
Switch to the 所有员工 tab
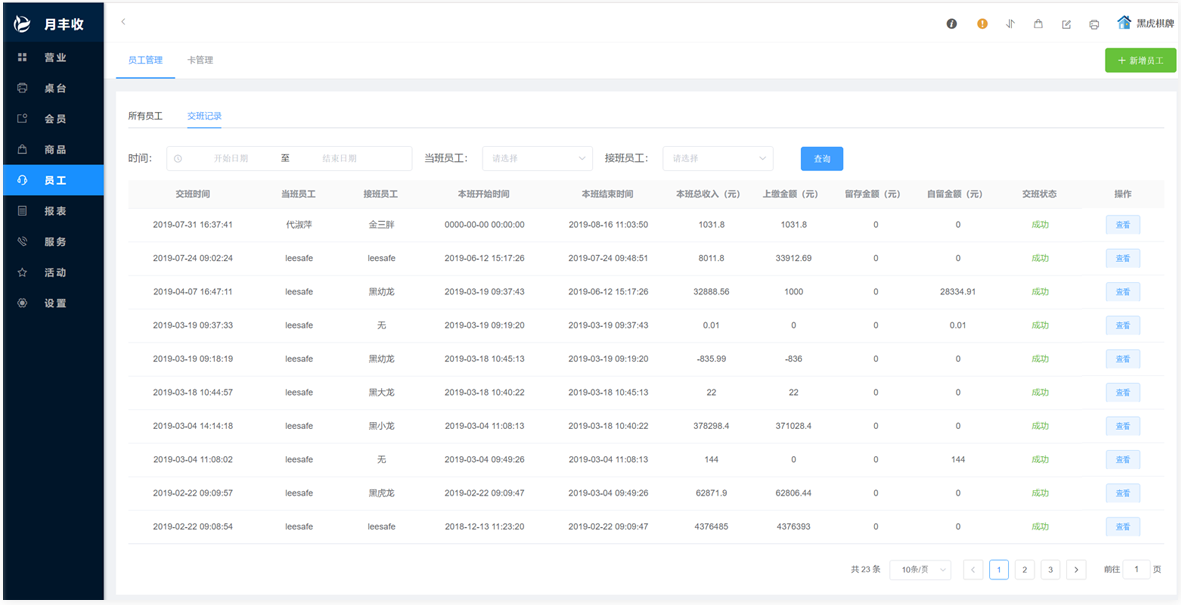coord(145,116)
